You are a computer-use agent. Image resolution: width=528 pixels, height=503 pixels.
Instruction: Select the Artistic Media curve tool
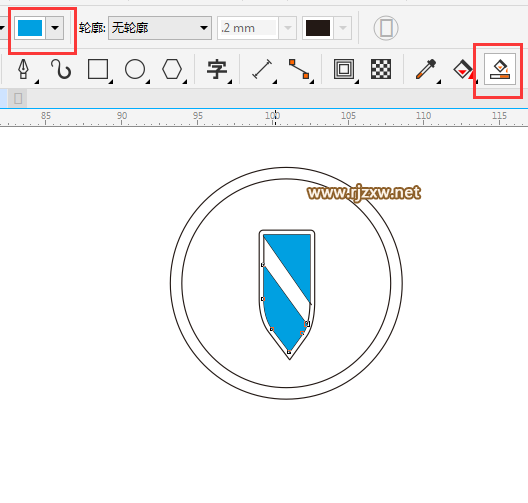(61, 69)
